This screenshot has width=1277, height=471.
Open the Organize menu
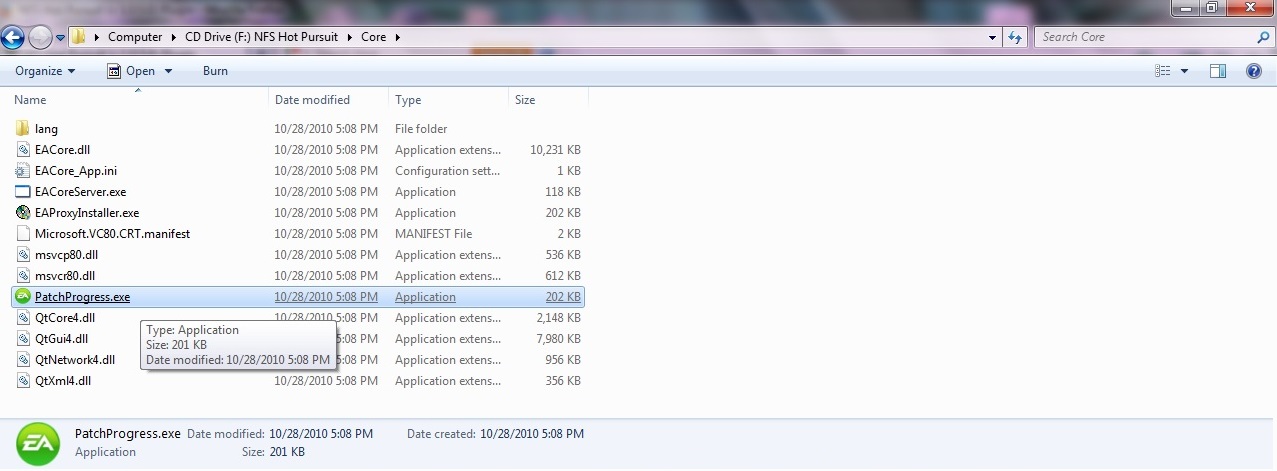(x=45, y=71)
